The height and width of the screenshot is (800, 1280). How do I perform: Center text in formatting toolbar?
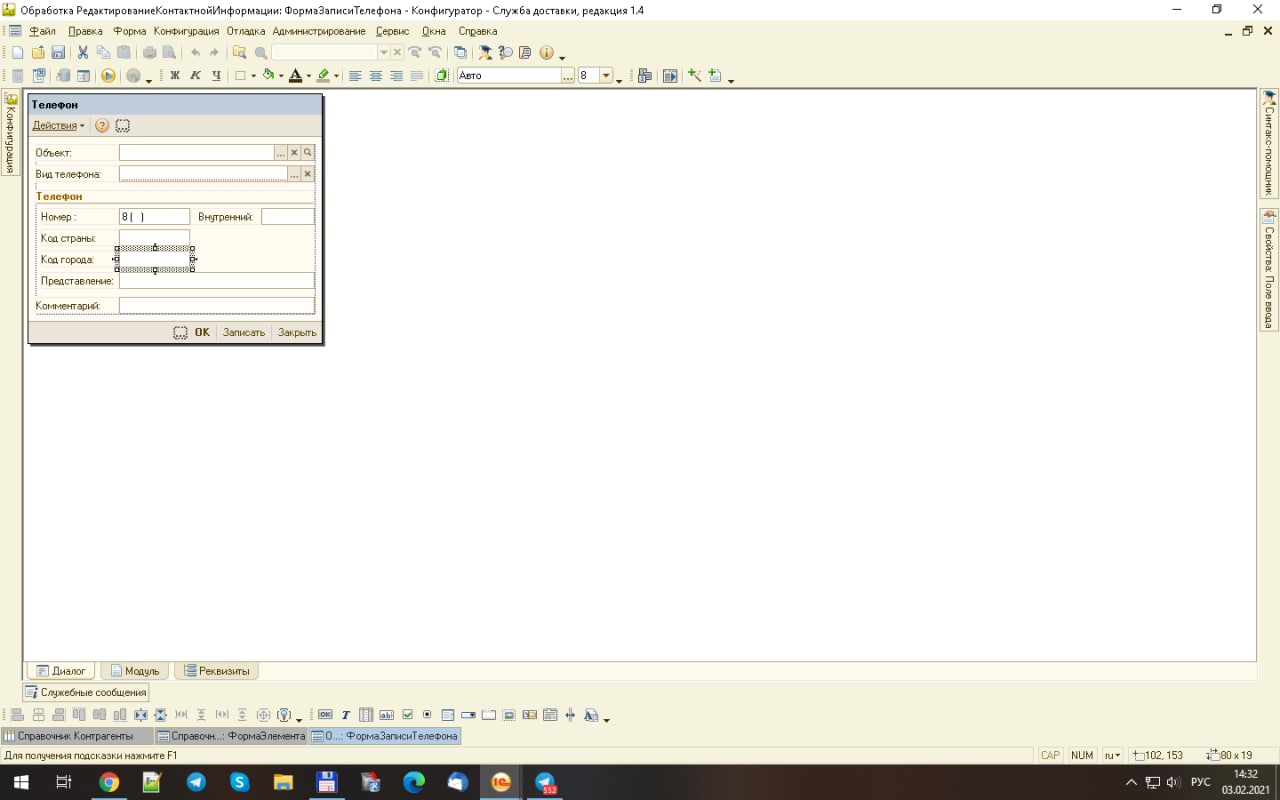[x=376, y=76]
